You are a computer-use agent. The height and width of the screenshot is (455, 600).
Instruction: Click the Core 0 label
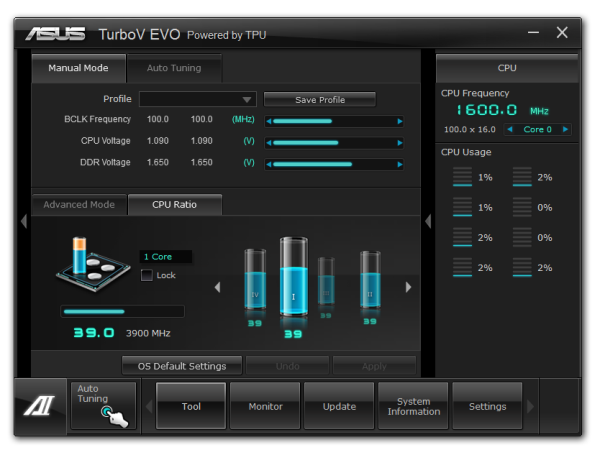click(537, 129)
